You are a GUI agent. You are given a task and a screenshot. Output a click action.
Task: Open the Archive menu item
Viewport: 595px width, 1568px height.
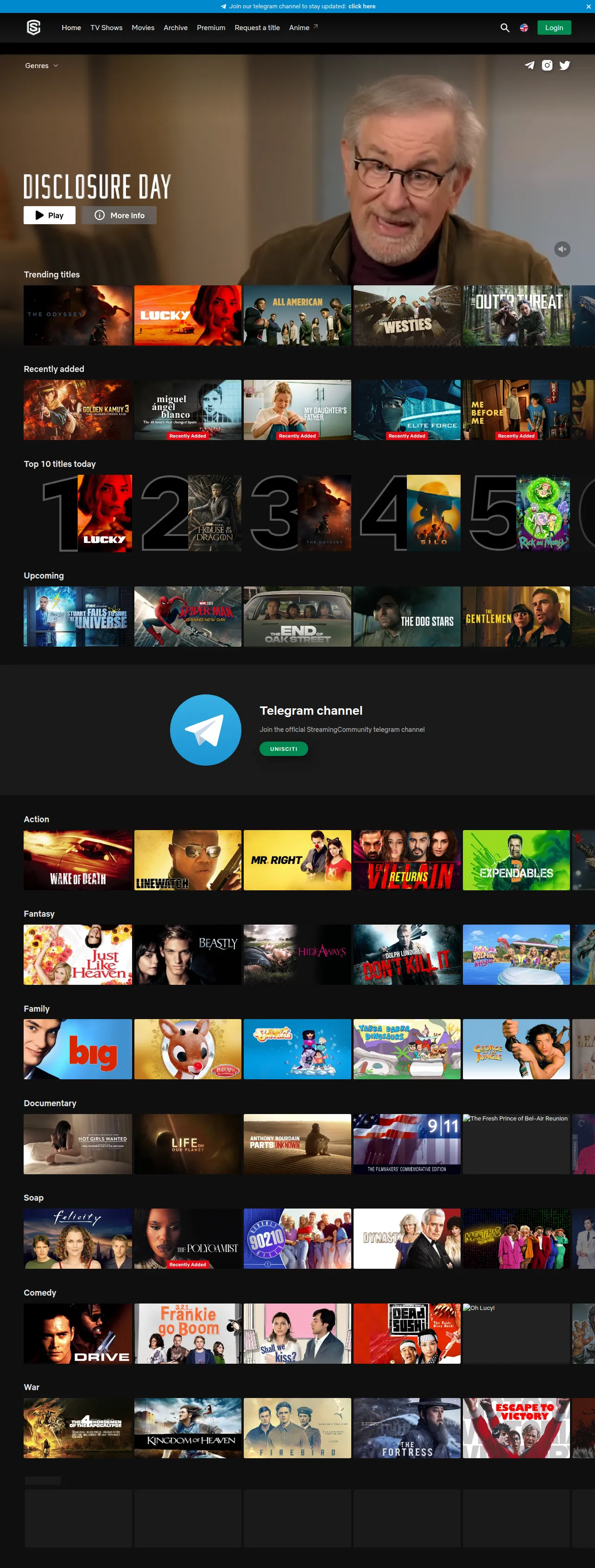pyautogui.click(x=175, y=27)
